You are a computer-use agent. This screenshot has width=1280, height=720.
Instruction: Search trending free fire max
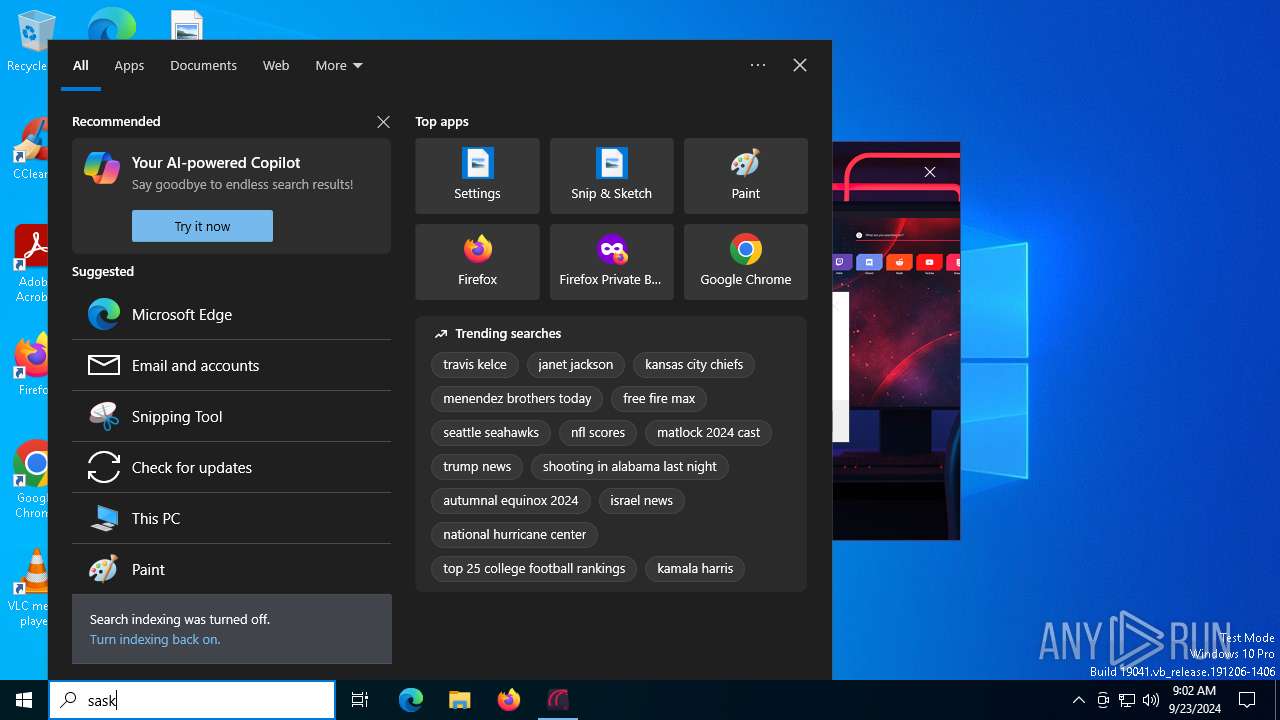(x=659, y=399)
